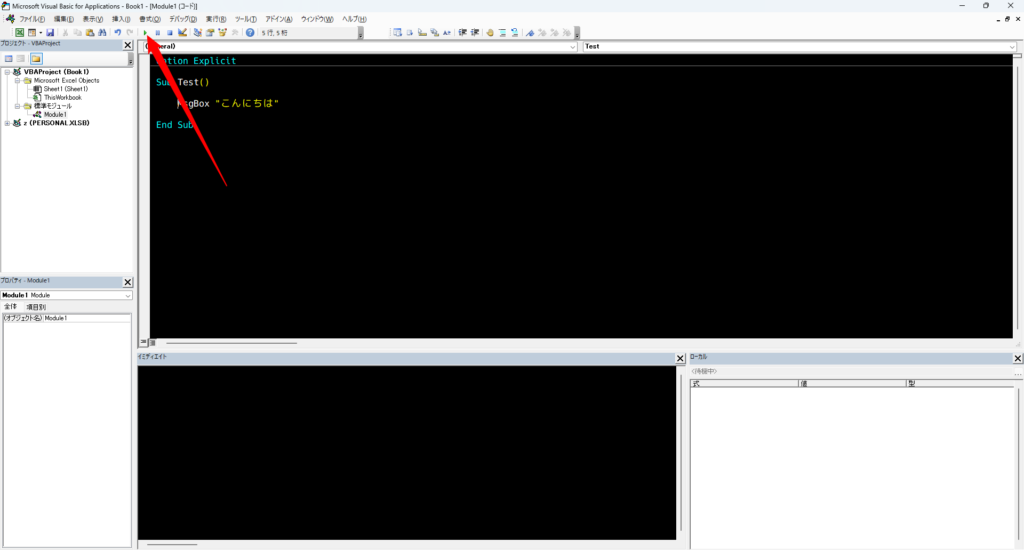1024x550 pixels.
Task: Toggle Folders view in Project Explorer
Action: (x=36, y=59)
